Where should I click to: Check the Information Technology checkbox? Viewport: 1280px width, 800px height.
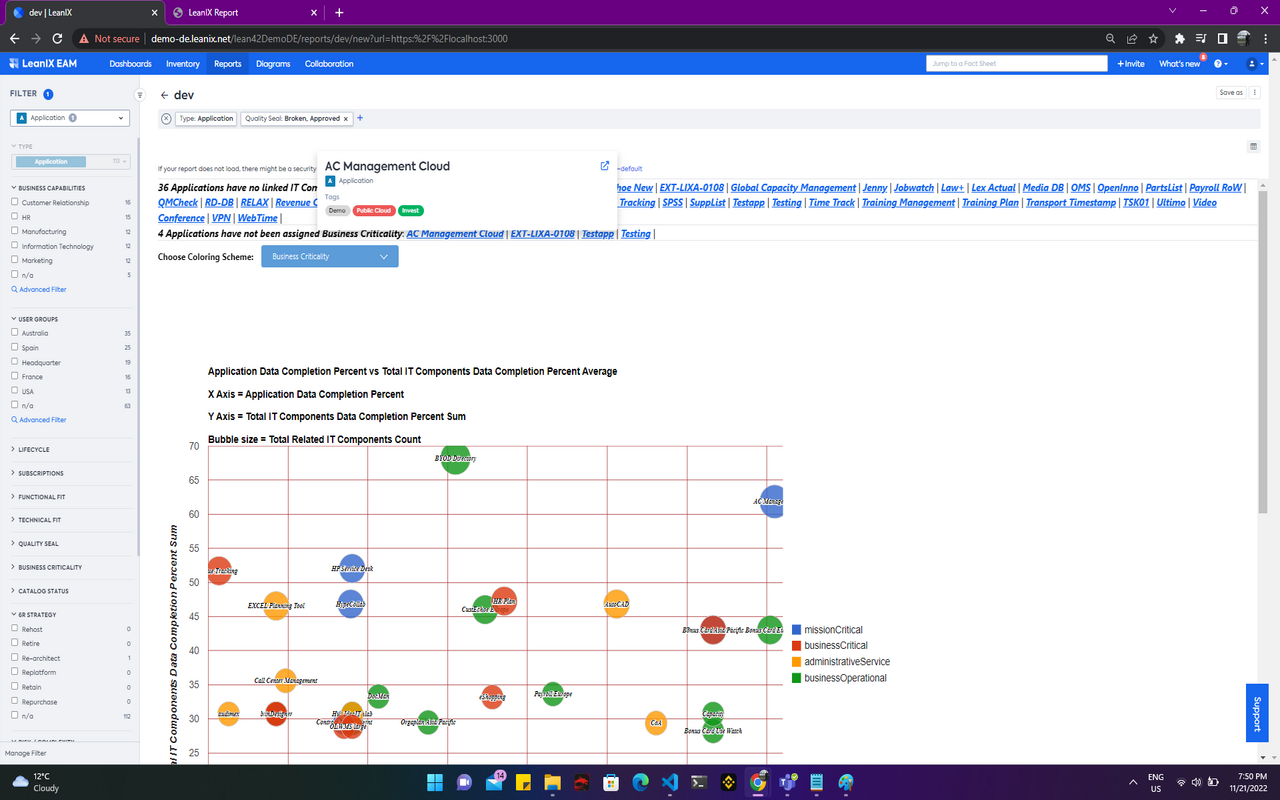pos(14,246)
